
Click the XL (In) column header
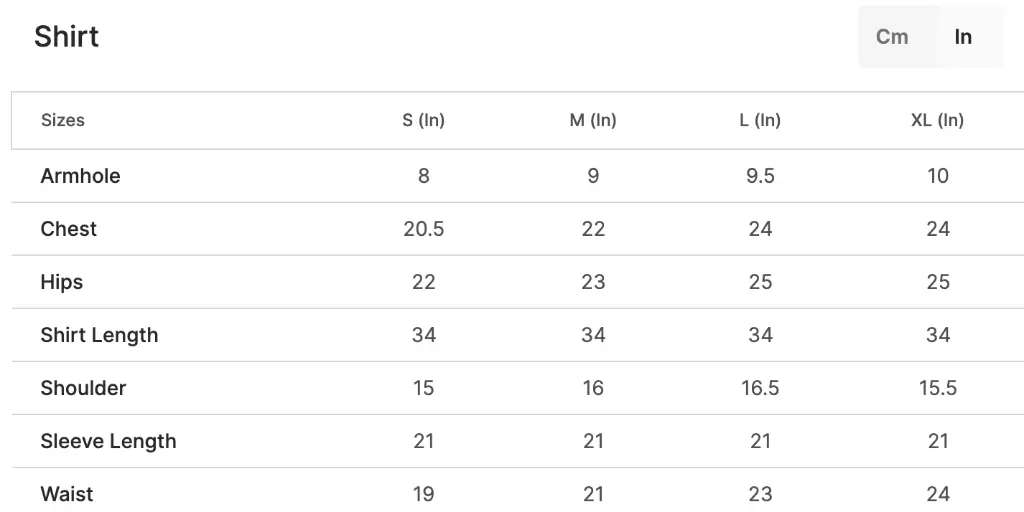(x=937, y=120)
